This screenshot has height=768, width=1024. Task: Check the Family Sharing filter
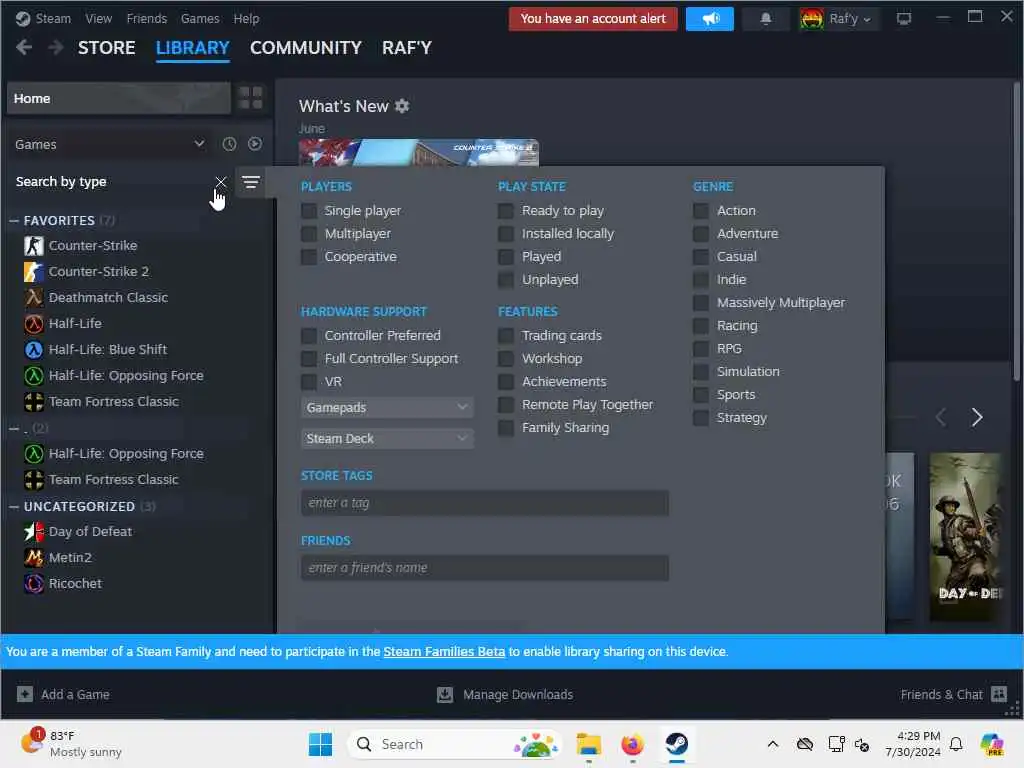pyautogui.click(x=505, y=428)
